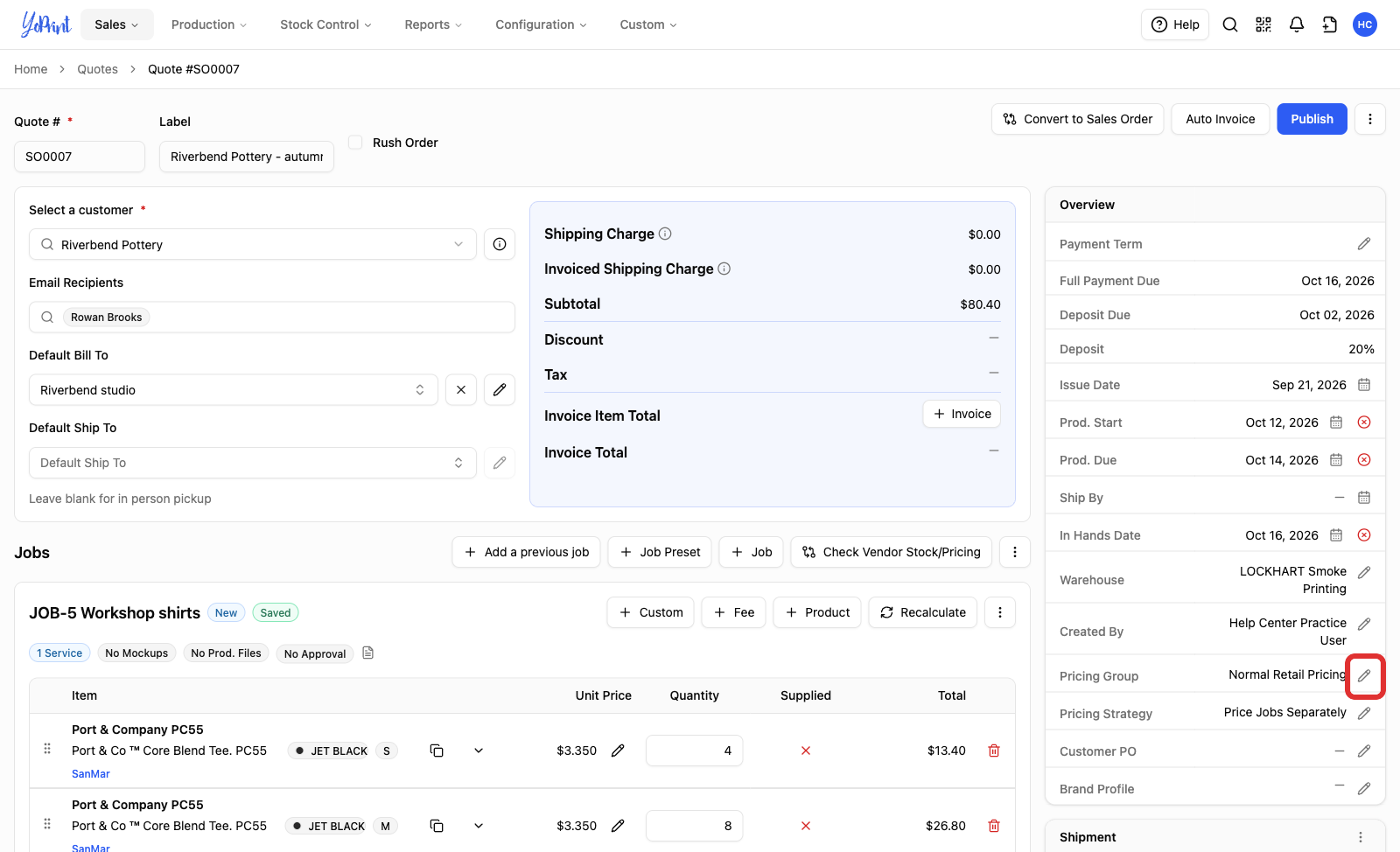Open the SanMar vendor link for size S
The height and width of the screenshot is (852, 1400).
click(x=91, y=774)
